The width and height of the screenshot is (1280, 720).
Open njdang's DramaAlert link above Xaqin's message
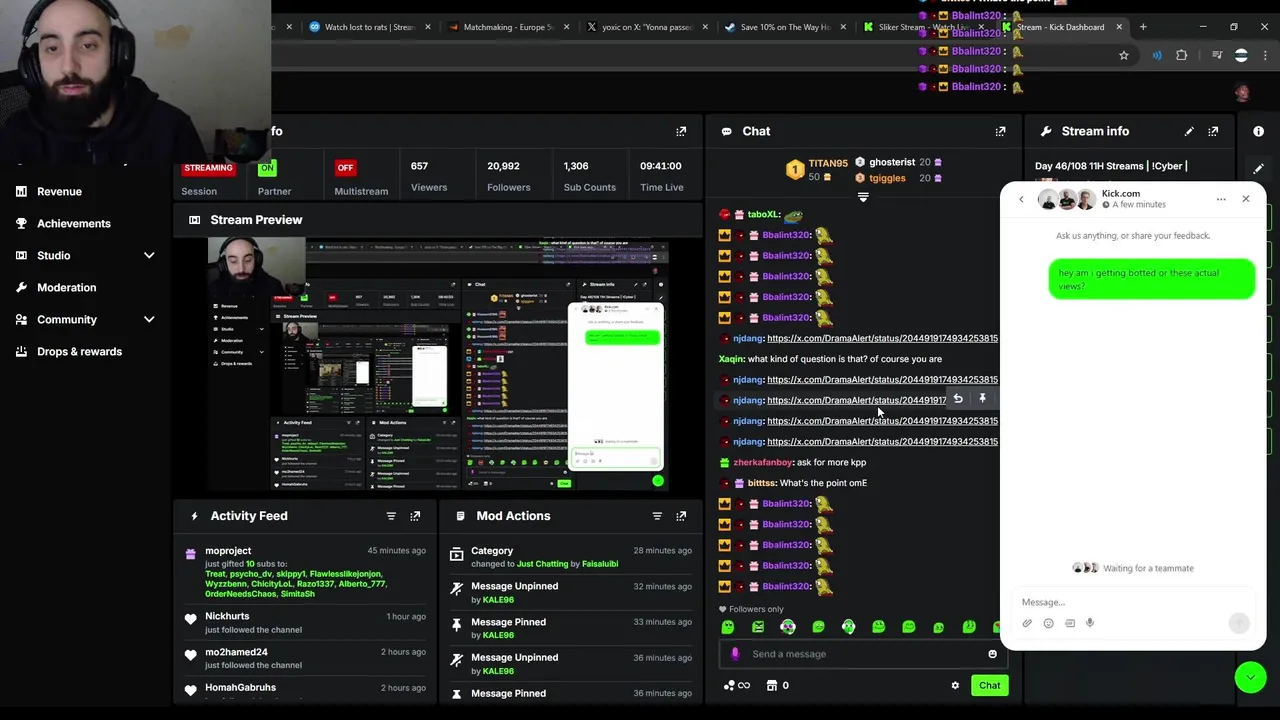(882, 338)
